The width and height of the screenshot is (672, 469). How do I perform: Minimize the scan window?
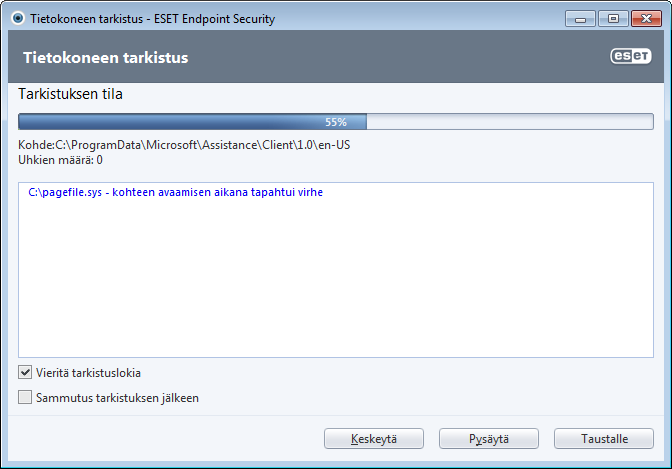pos(580,19)
